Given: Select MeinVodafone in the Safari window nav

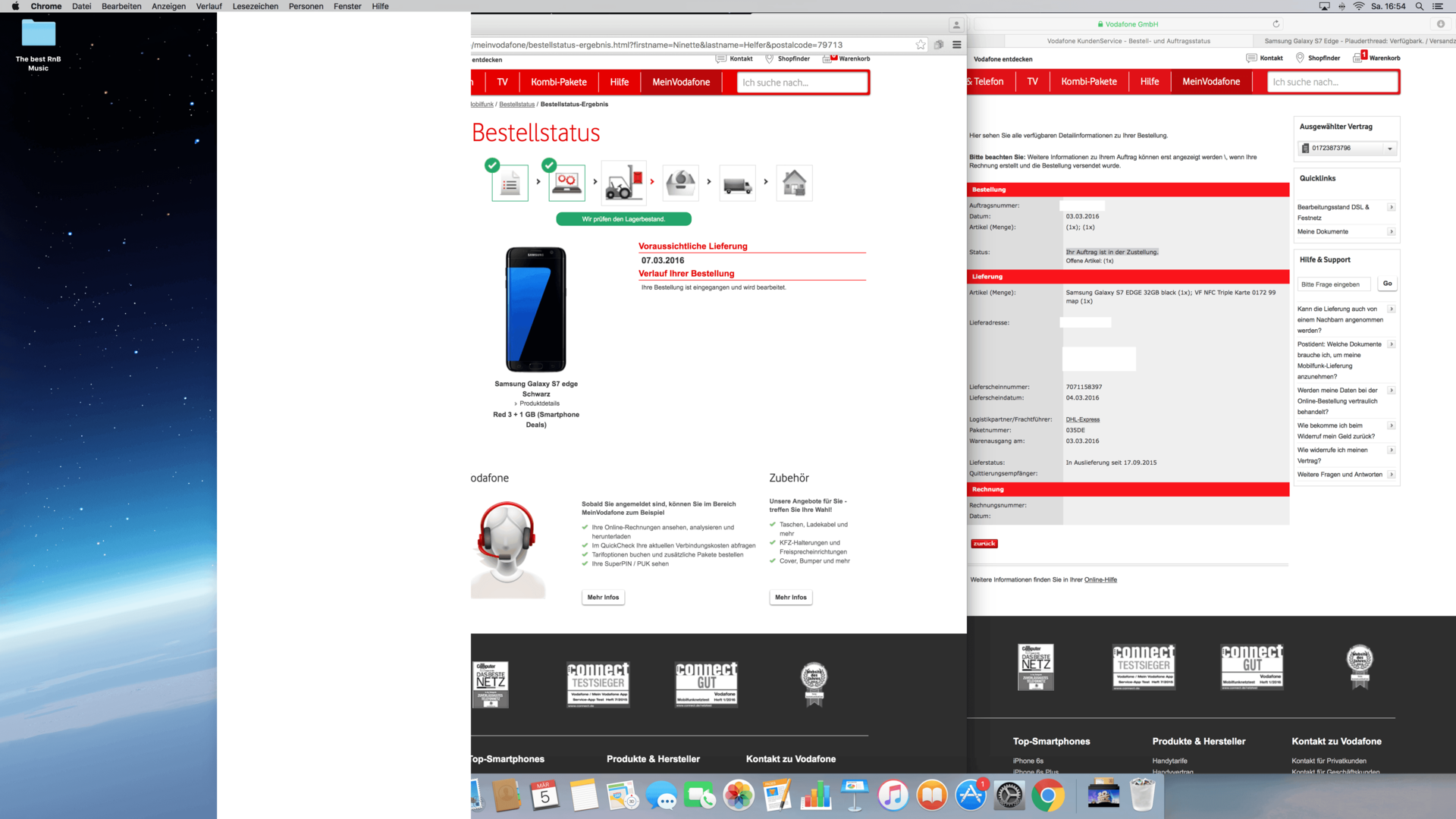Looking at the screenshot, I should tap(1211, 81).
